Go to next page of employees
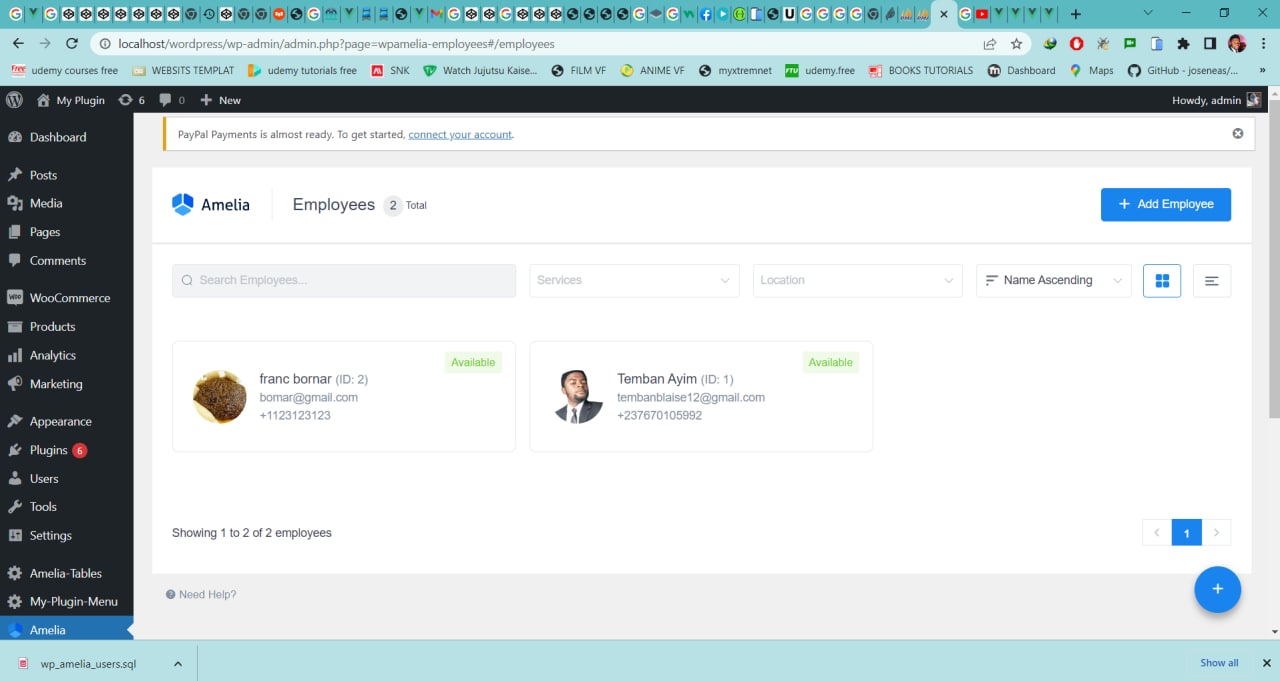This screenshot has height=681, width=1280. coord(1216,533)
